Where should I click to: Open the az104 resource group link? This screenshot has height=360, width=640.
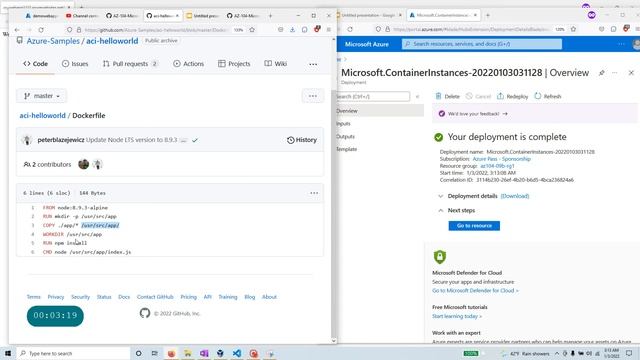coord(497,166)
